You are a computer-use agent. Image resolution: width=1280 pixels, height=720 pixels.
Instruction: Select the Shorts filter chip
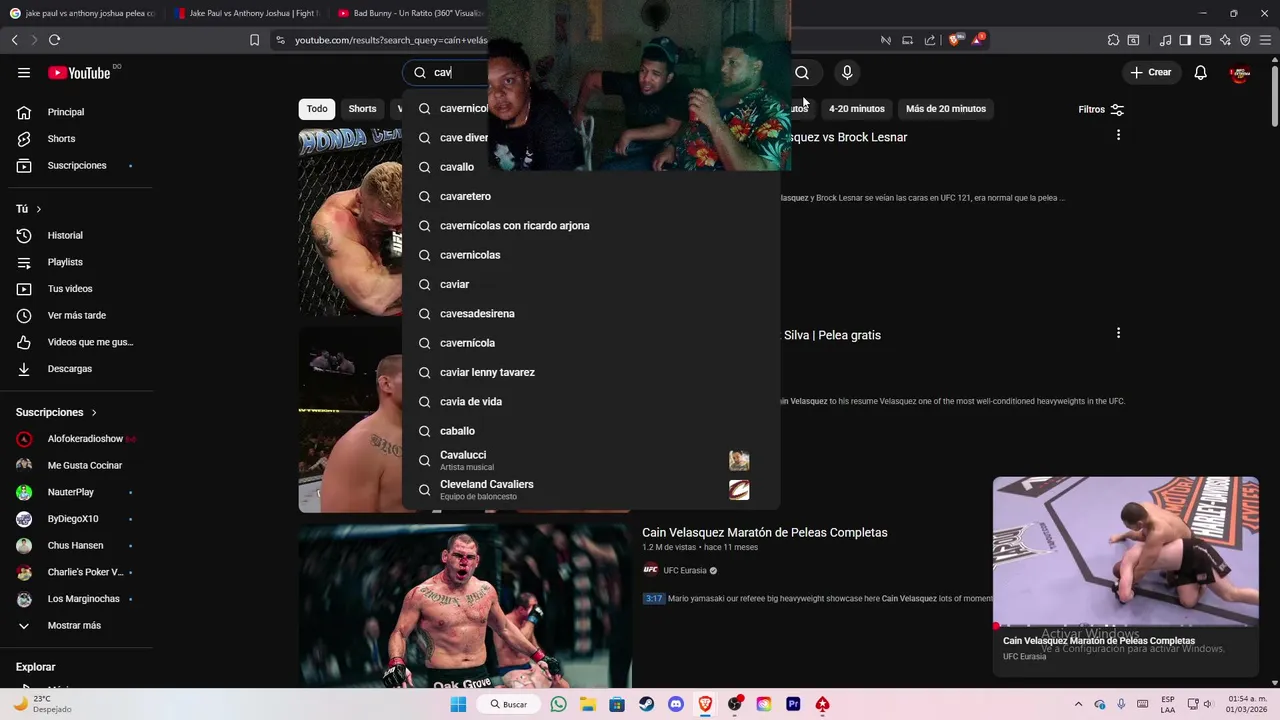coord(362,109)
